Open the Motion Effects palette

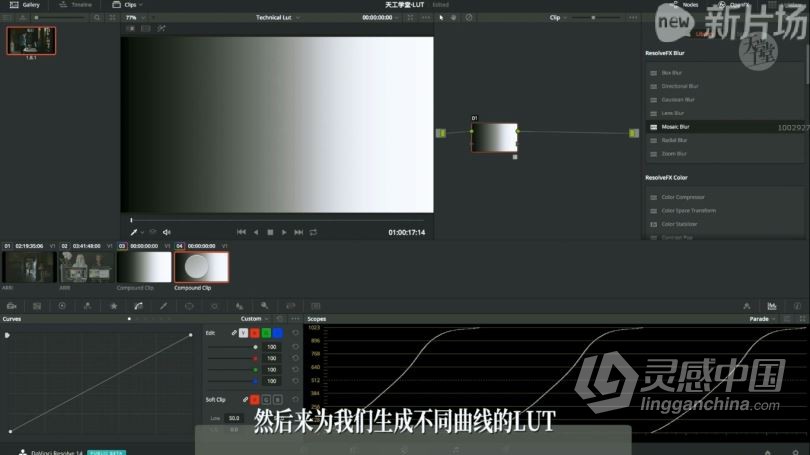tap(113, 306)
